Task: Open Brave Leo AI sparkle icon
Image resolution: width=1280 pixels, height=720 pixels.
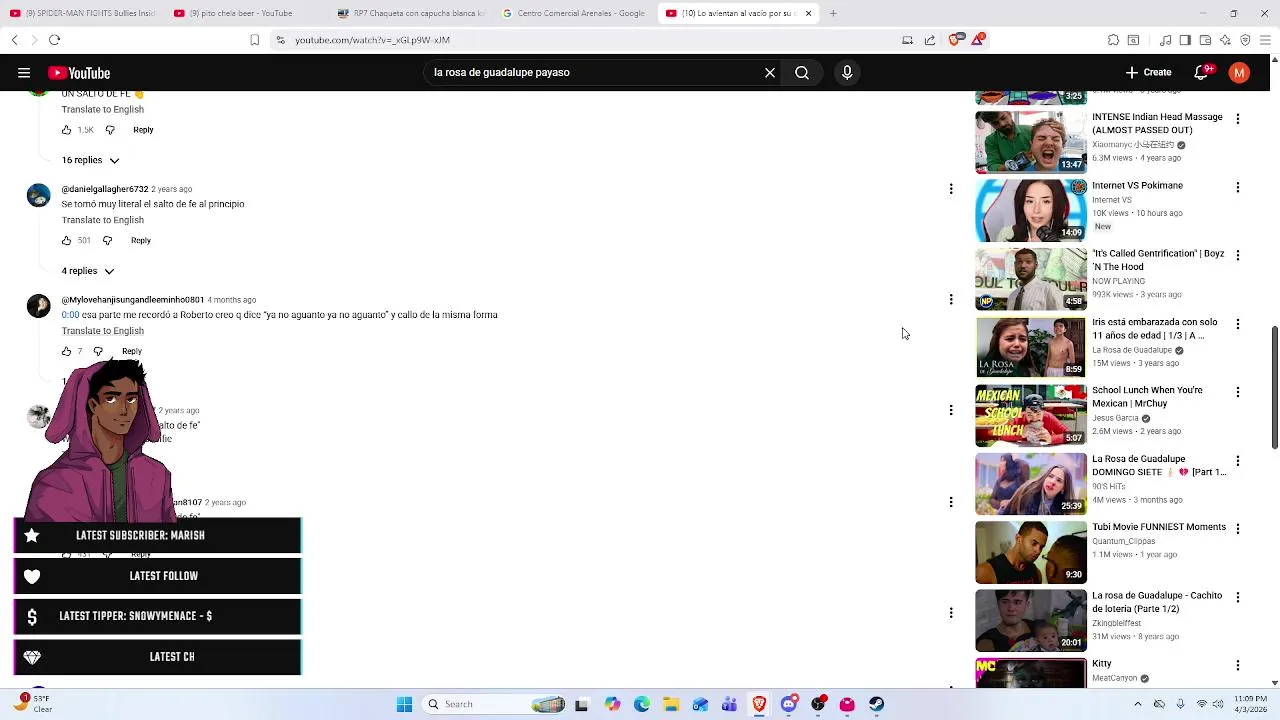Action: coord(1225,40)
